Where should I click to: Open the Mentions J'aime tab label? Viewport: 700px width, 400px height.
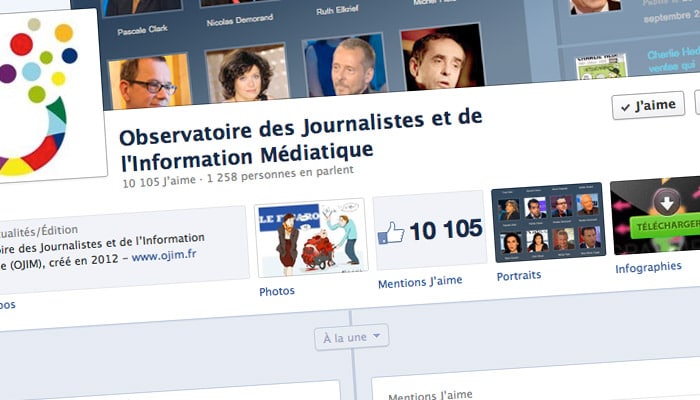pyautogui.click(x=420, y=282)
